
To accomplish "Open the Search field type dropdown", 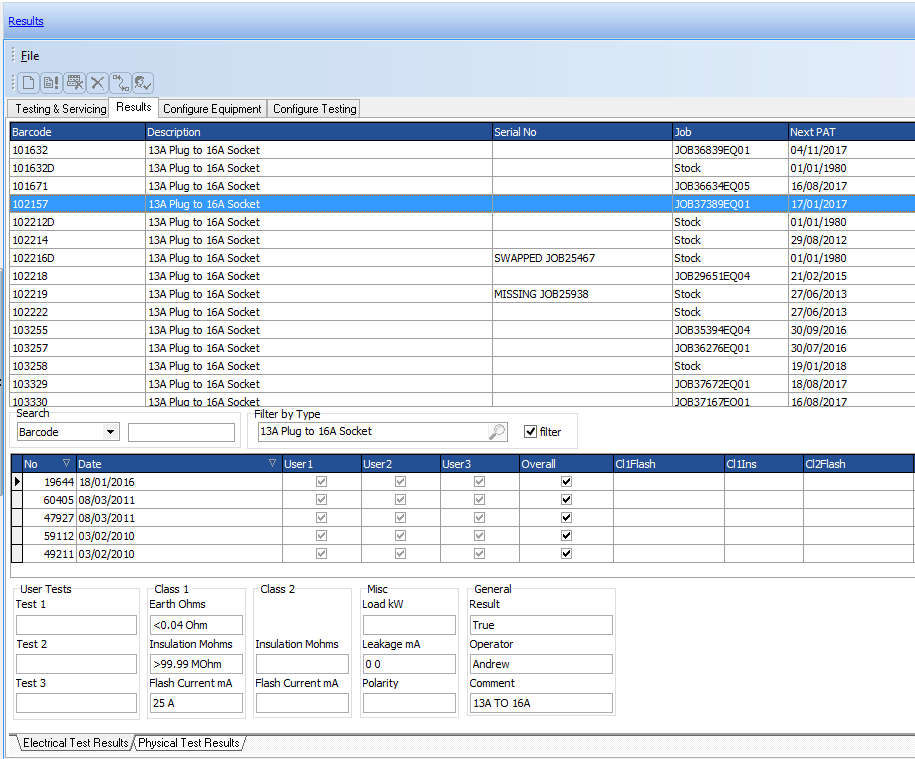I will click(x=110, y=432).
